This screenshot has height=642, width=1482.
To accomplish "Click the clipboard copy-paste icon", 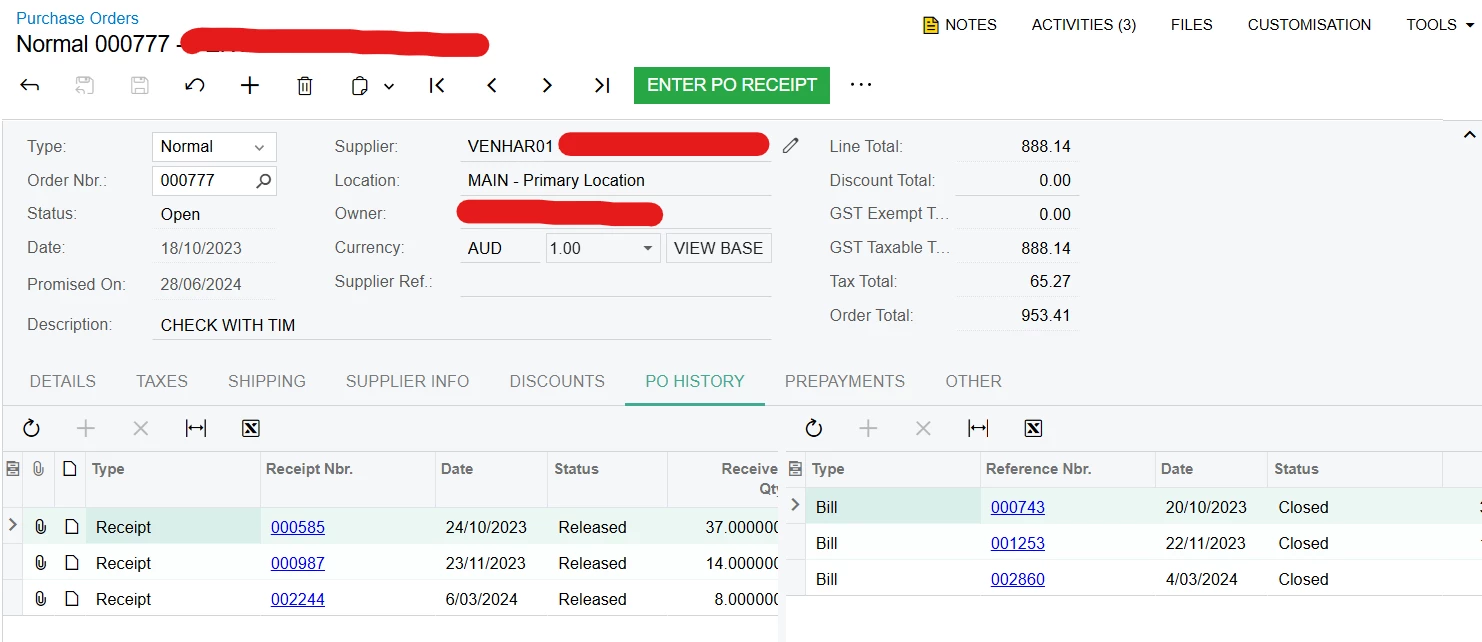I will click(x=360, y=86).
